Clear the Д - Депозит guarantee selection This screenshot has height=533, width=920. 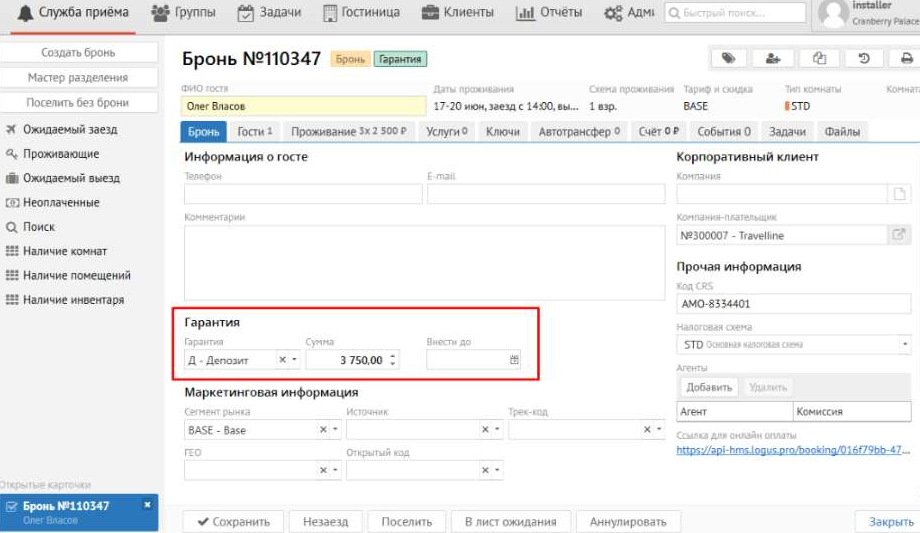click(x=282, y=359)
